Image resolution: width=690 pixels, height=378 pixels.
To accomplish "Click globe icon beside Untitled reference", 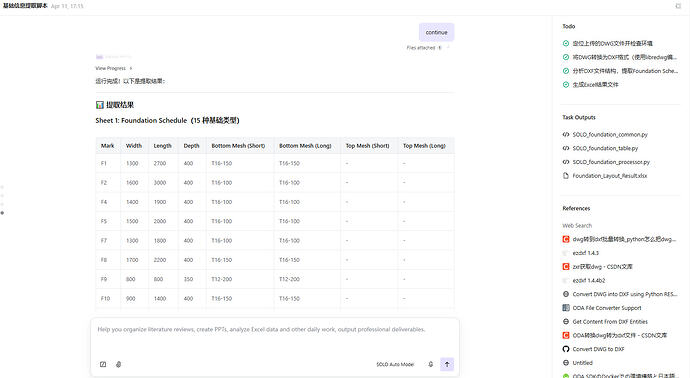I will click(x=566, y=363).
